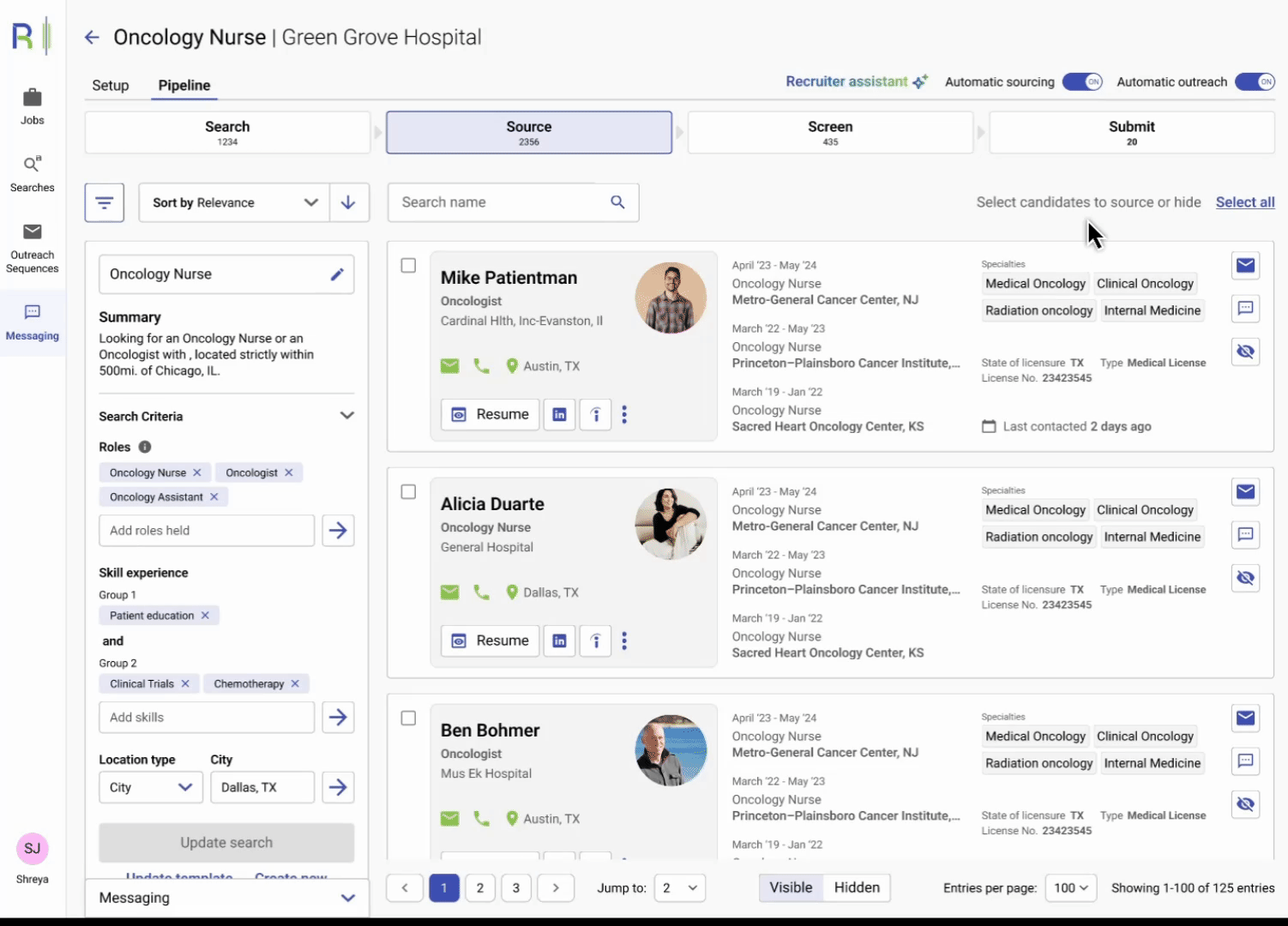Open Mike Patientman's Resume
Screen dimensions: 1288x926
(x=490, y=414)
